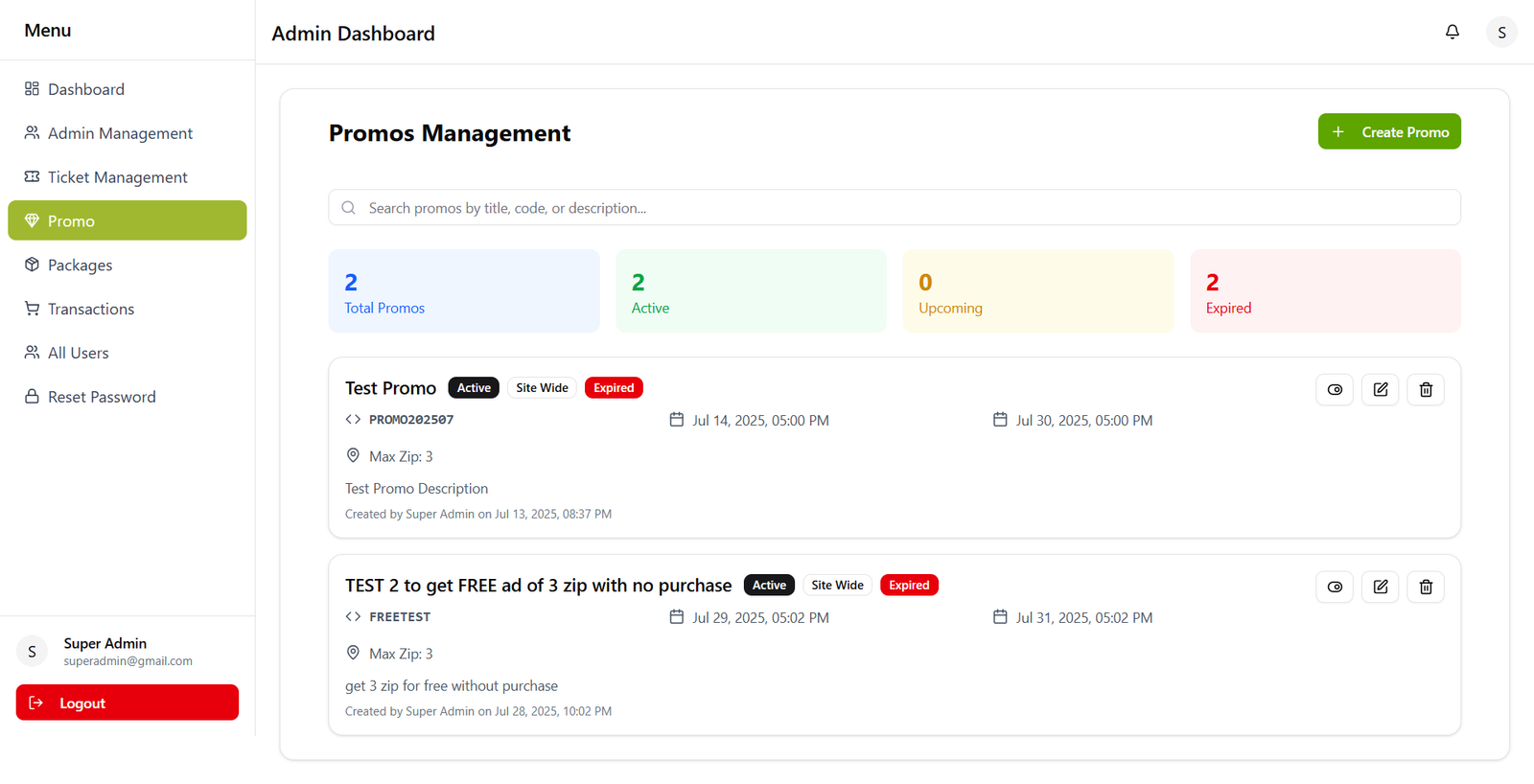Go to Admin Management page

point(120,133)
